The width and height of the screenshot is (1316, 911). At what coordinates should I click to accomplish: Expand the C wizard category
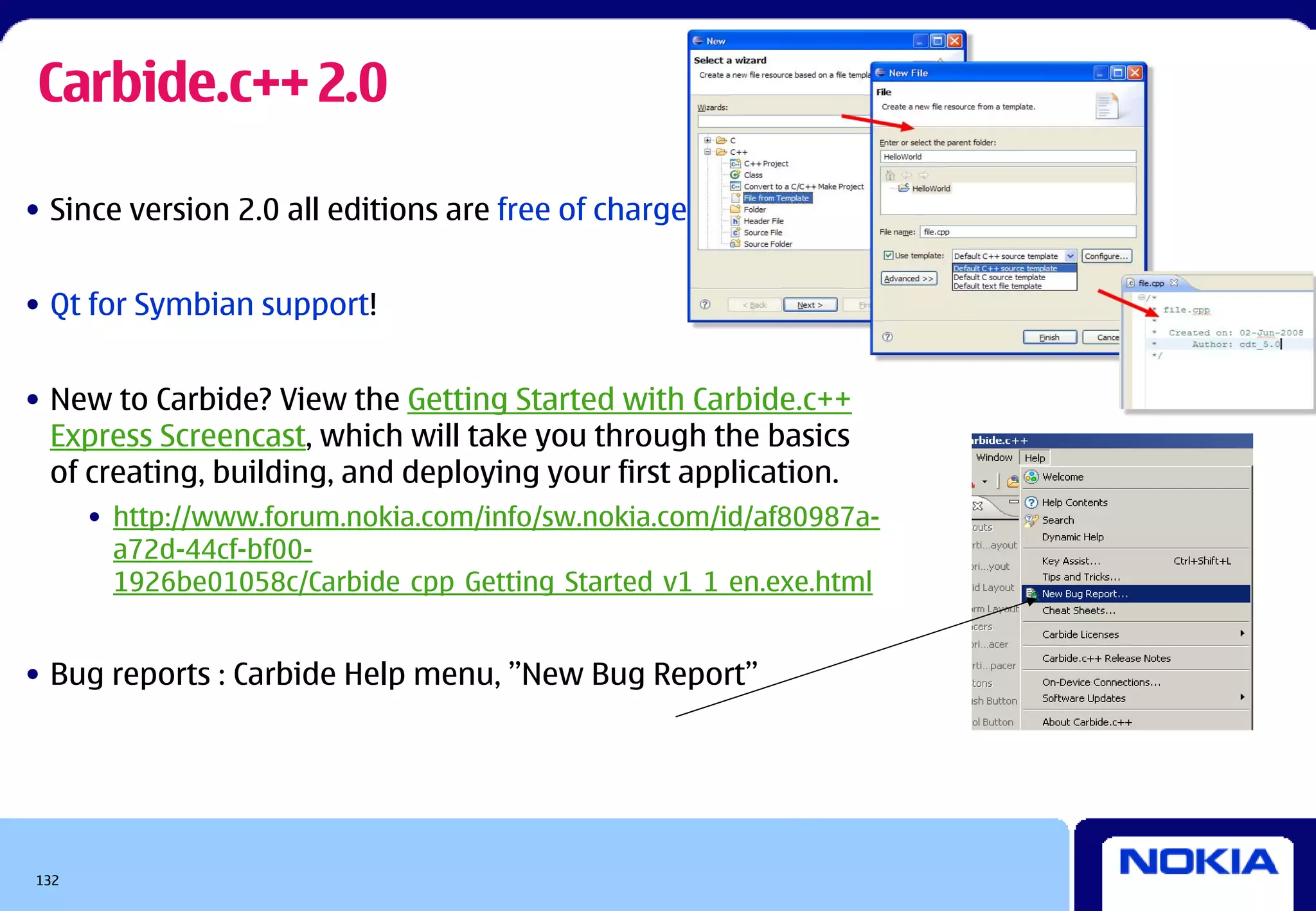[x=707, y=140]
